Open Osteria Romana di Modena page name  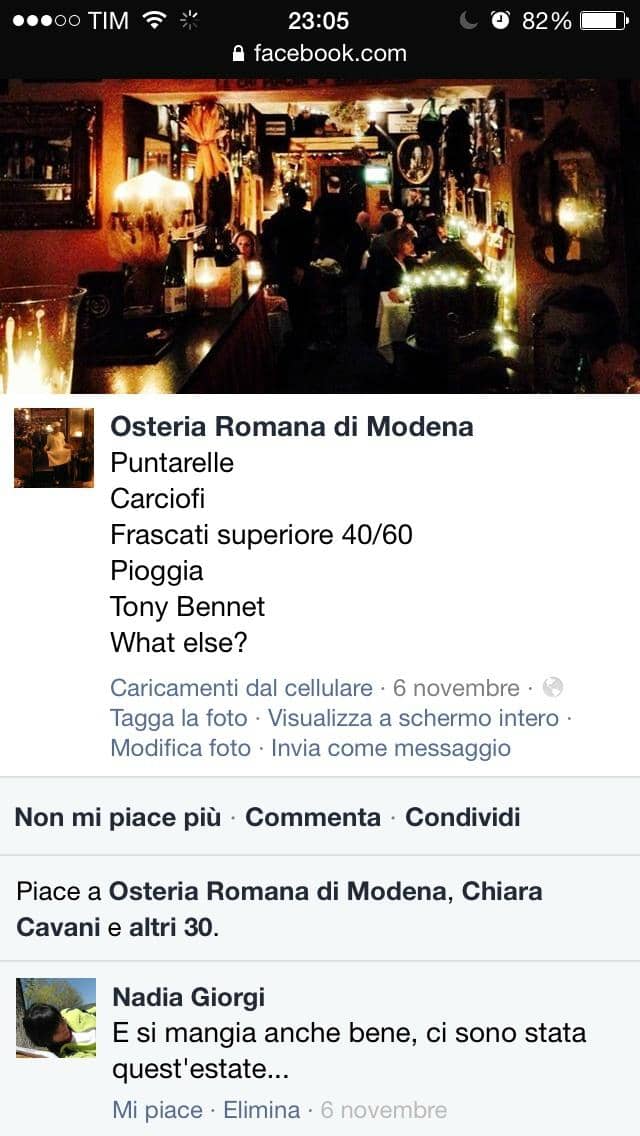point(291,427)
